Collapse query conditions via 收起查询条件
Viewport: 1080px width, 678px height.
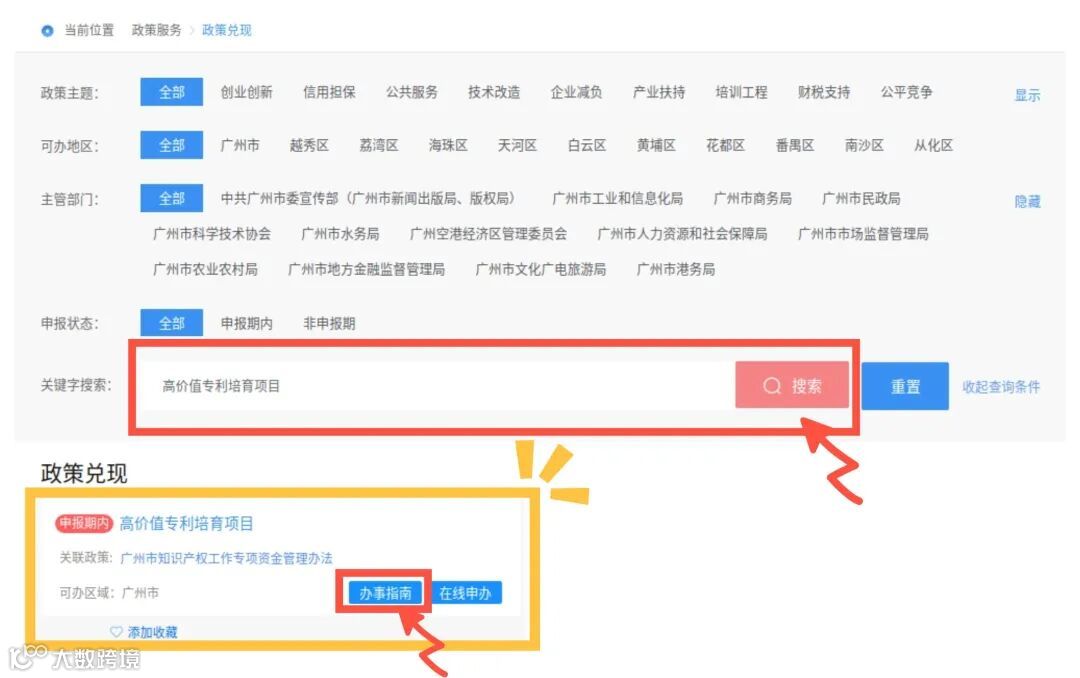(1001, 387)
